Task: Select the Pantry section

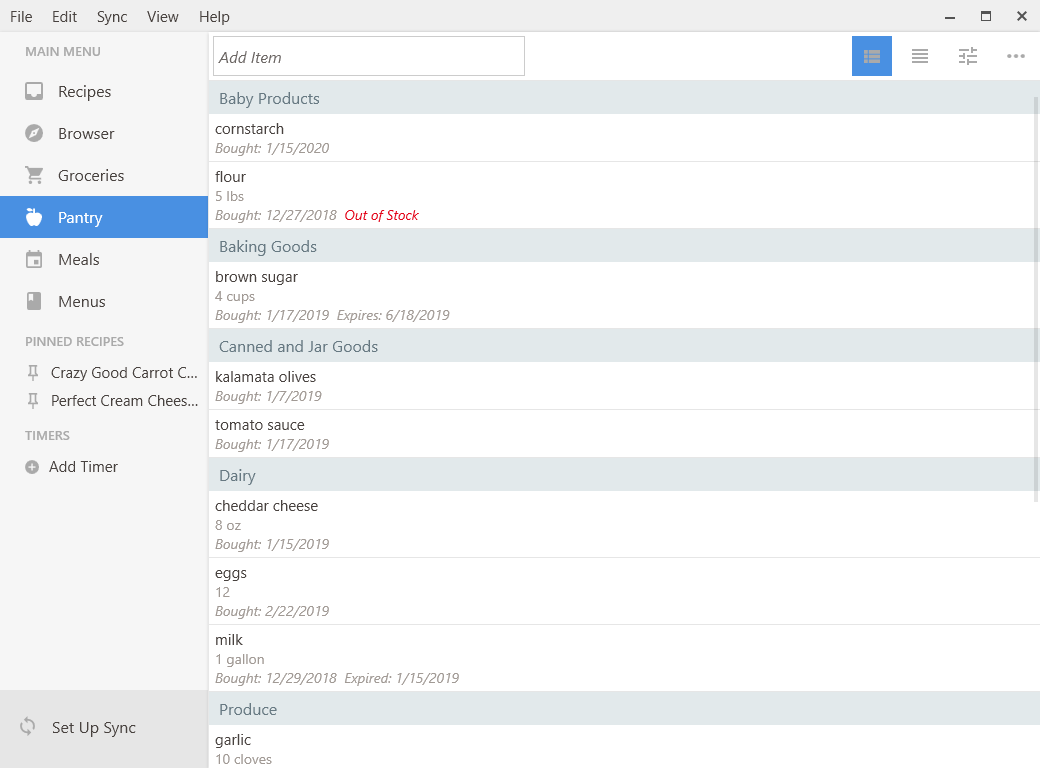Action: point(104,217)
